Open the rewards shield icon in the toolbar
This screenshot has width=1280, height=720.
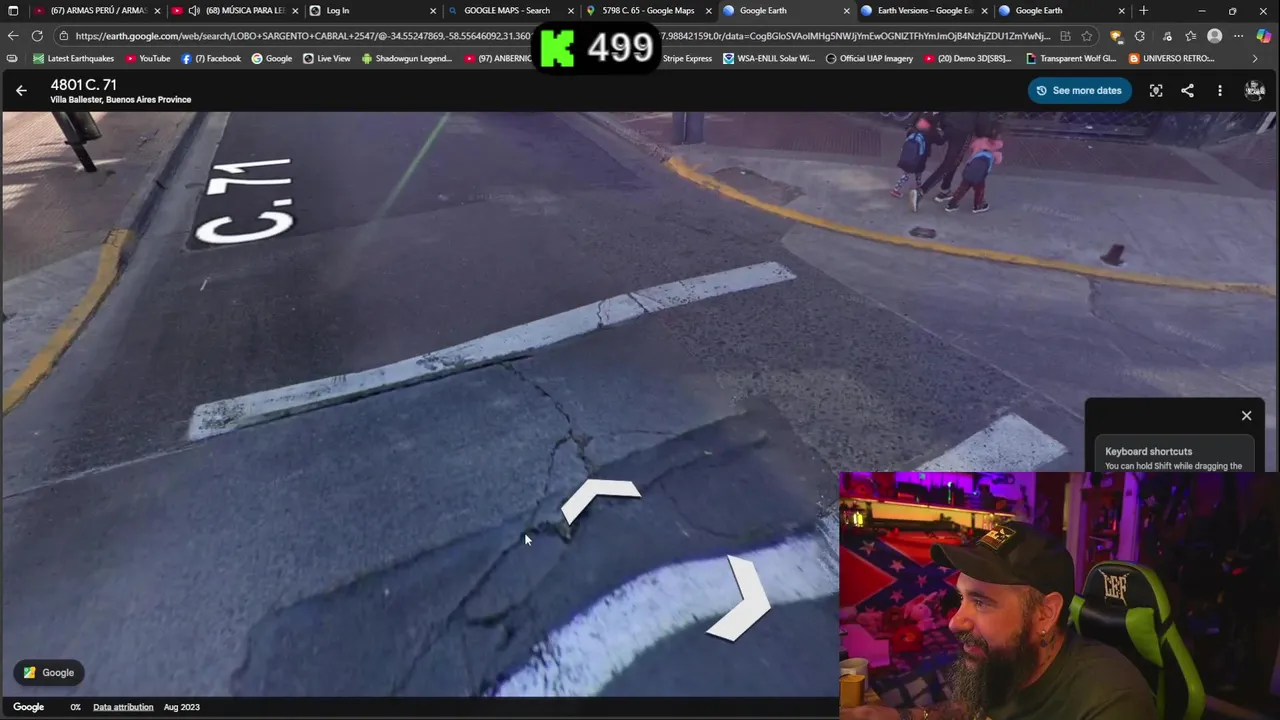[1116, 36]
